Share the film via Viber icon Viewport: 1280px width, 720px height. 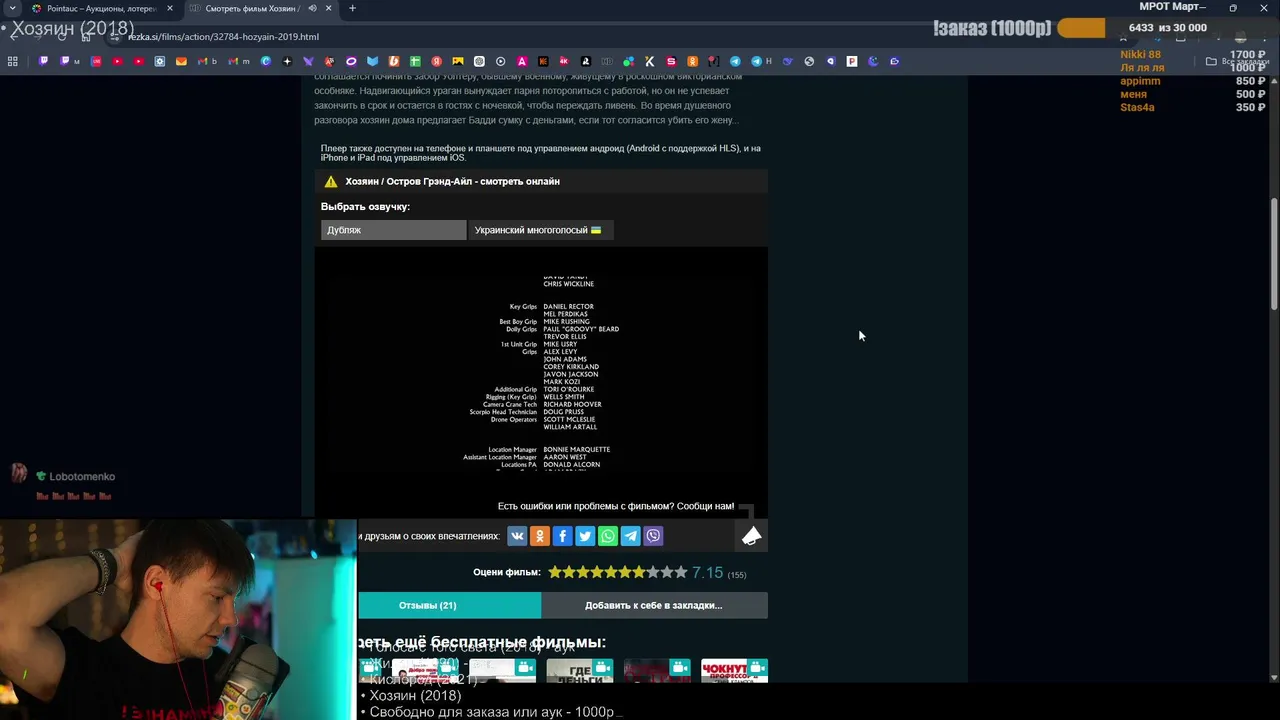point(653,536)
